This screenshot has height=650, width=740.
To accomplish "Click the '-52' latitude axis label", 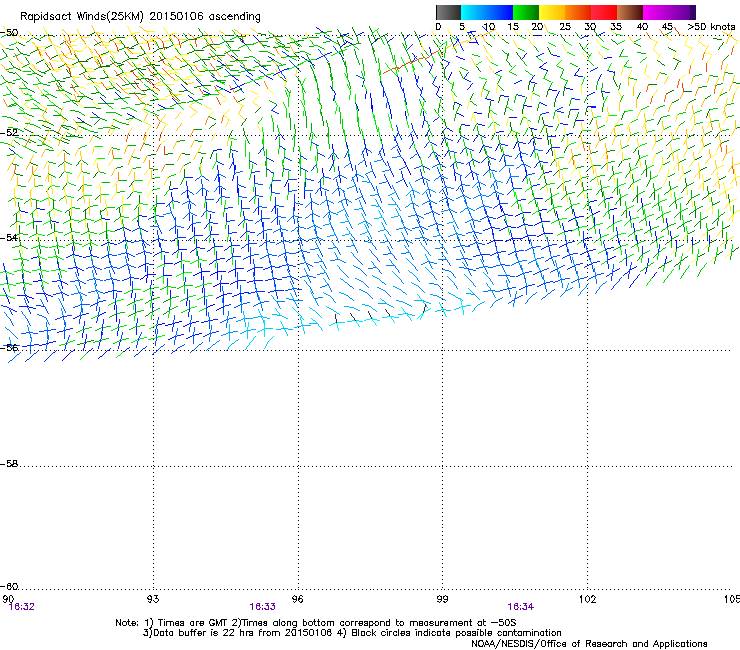I will (x=9, y=133).
